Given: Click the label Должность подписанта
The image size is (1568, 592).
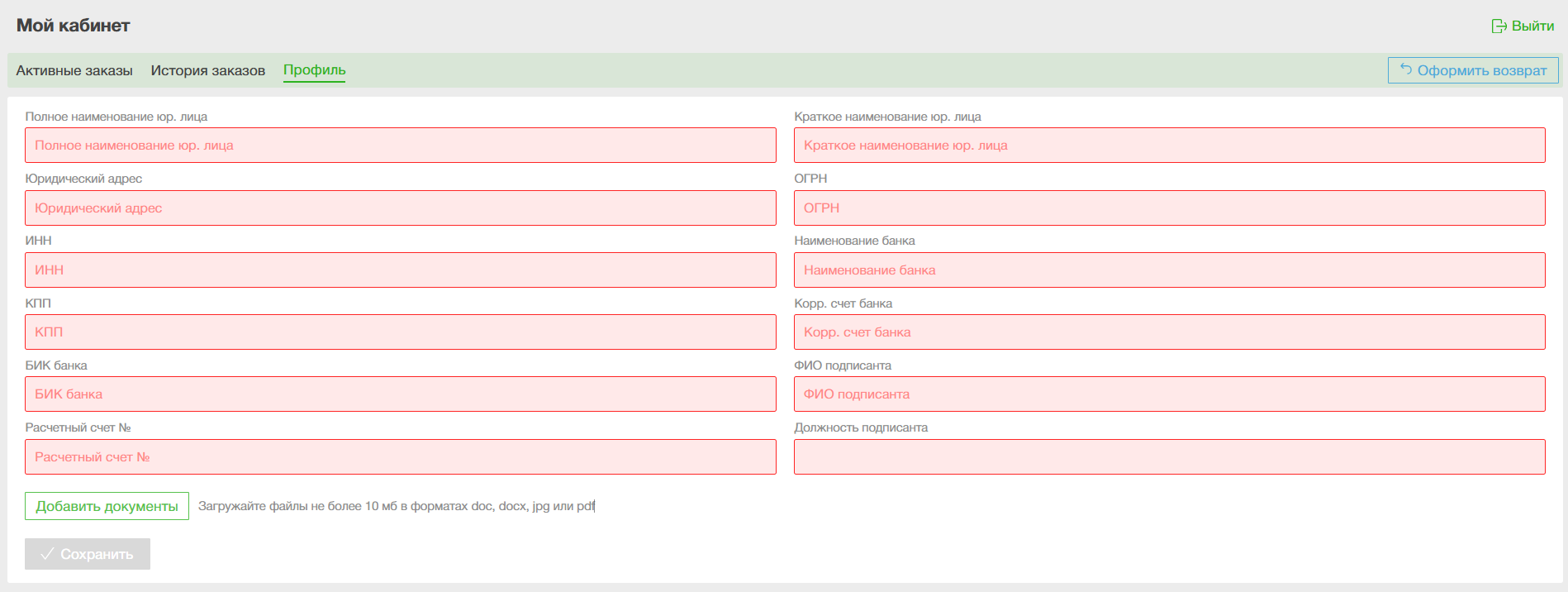Looking at the screenshot, I should (861, 427).
